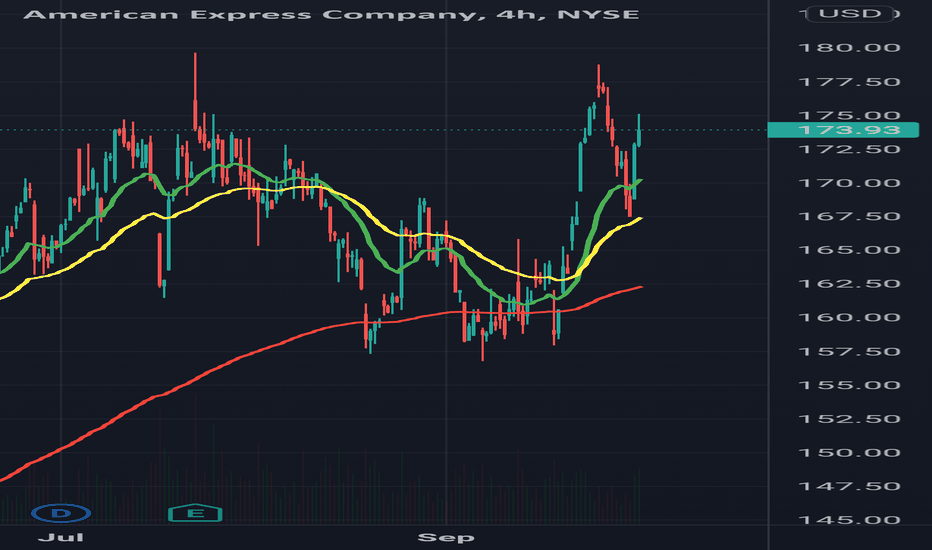Click the 167.50 price axis label
This screenshot has height=550, width=932.
(849, 216)
